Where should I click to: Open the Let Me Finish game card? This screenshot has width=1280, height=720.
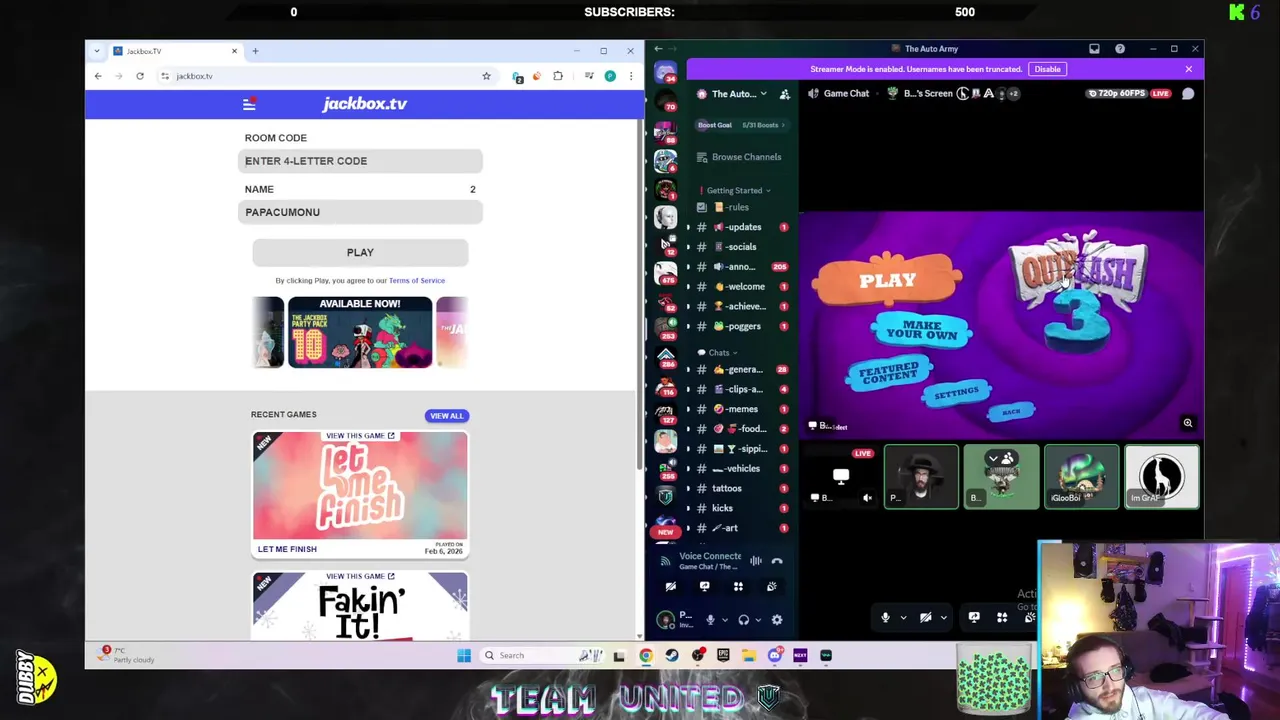point(360,494)
